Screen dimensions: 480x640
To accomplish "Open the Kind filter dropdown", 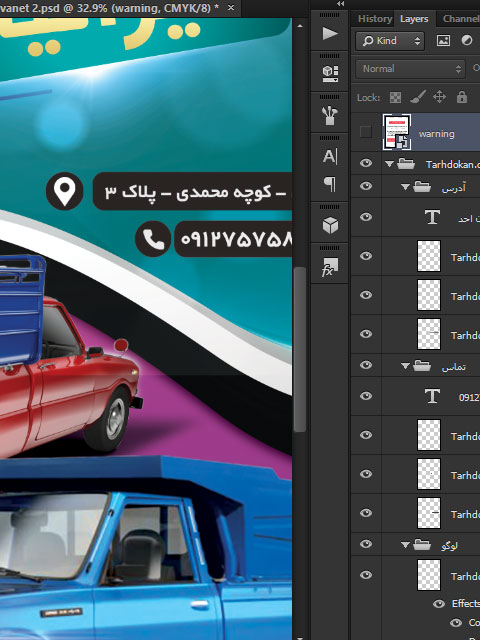I will (390, 41).
